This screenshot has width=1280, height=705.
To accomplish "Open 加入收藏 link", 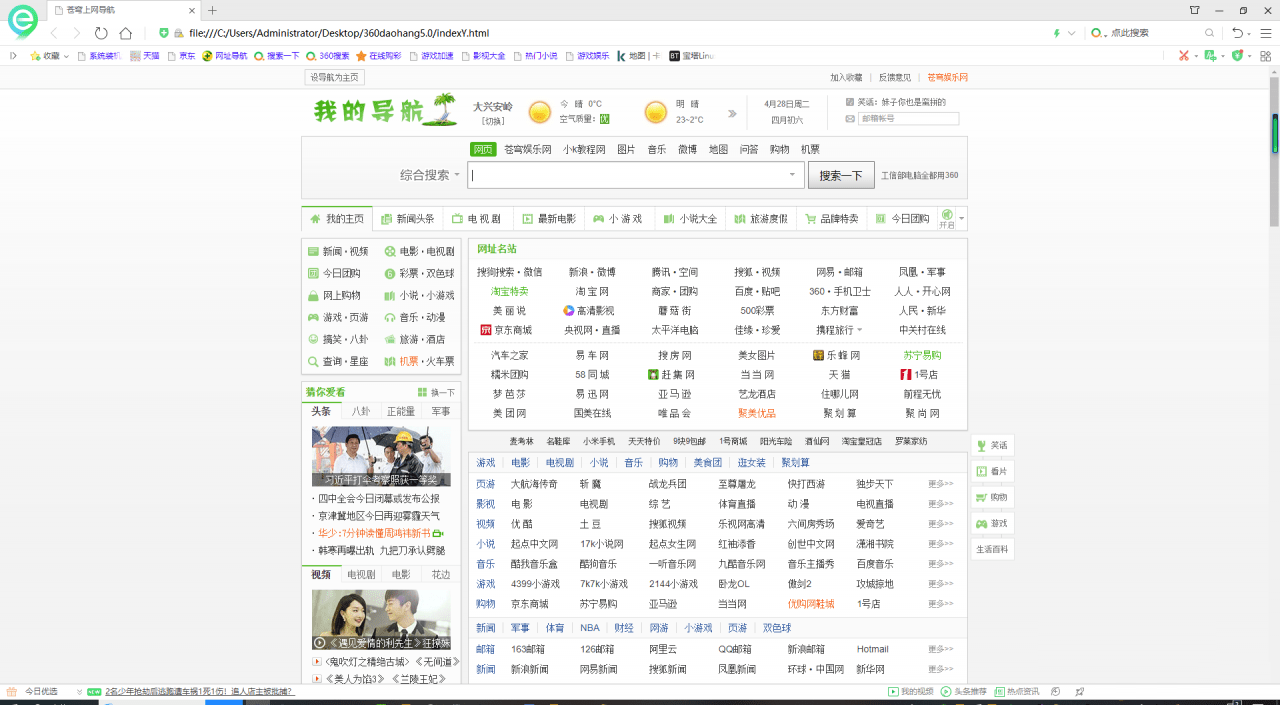I will tap(846, 77).
